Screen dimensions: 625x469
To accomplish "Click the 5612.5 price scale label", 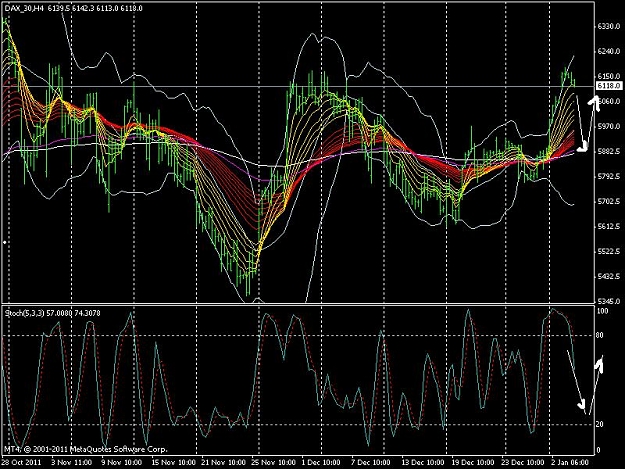I will click(x=609, y=226).
